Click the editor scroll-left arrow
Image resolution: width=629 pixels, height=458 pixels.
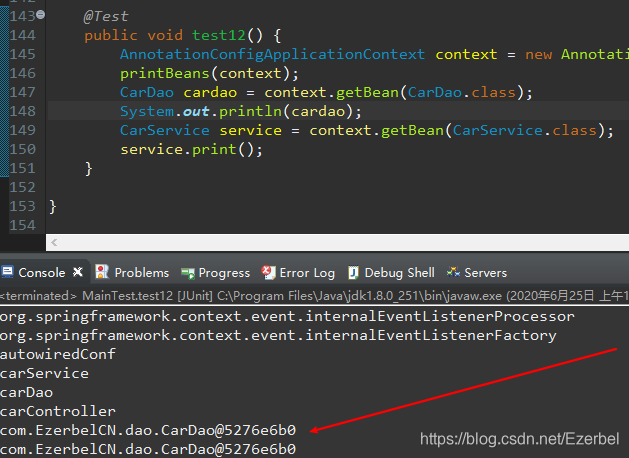pos(54,242)
